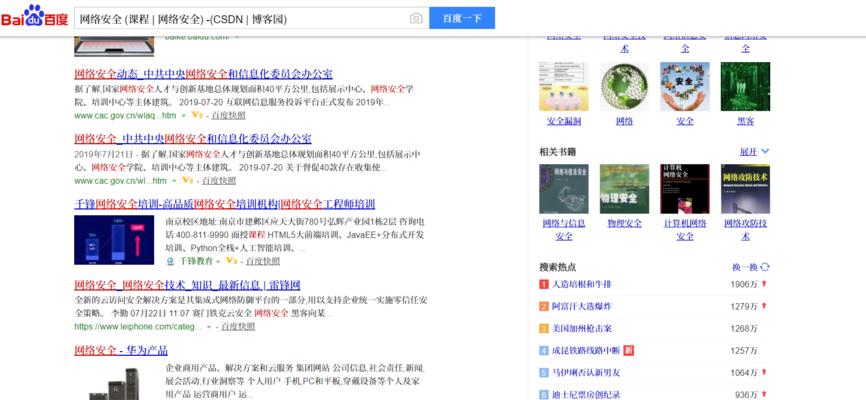Open 网络攻防技术 book link
This screenshot has height=400, width=866.
pos(746,230)
